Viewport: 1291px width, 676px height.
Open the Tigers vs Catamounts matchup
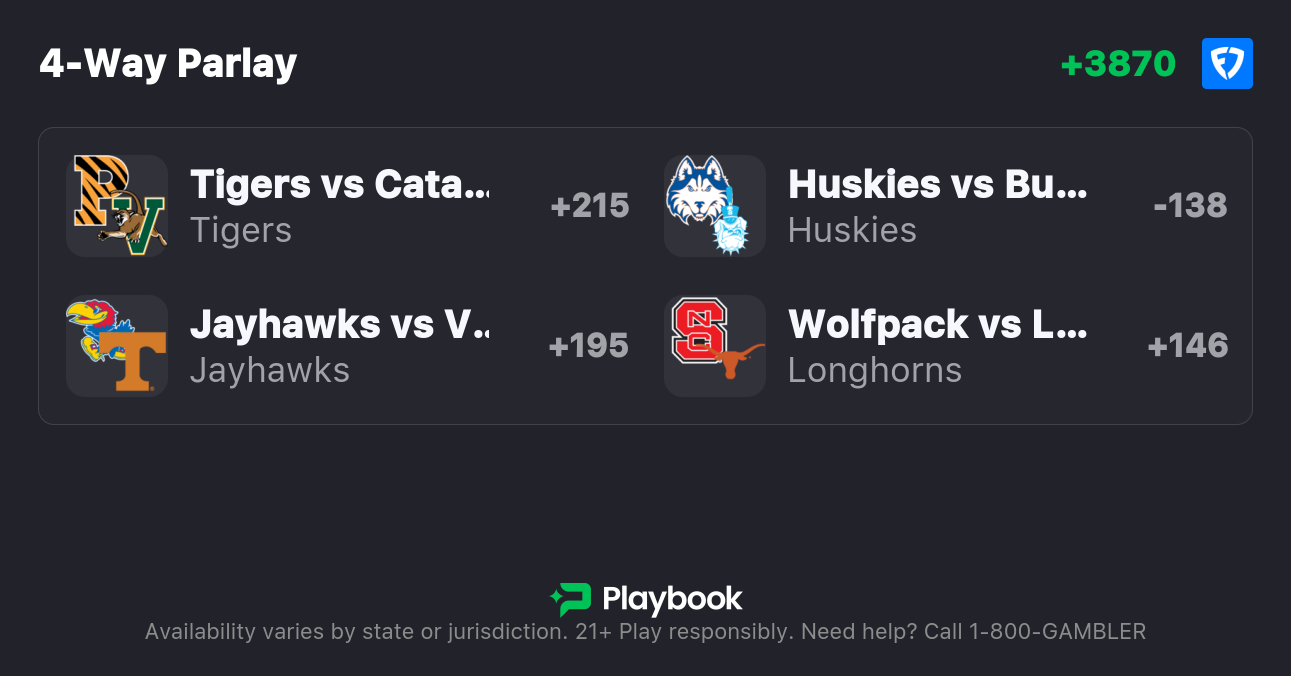point(340,184)
